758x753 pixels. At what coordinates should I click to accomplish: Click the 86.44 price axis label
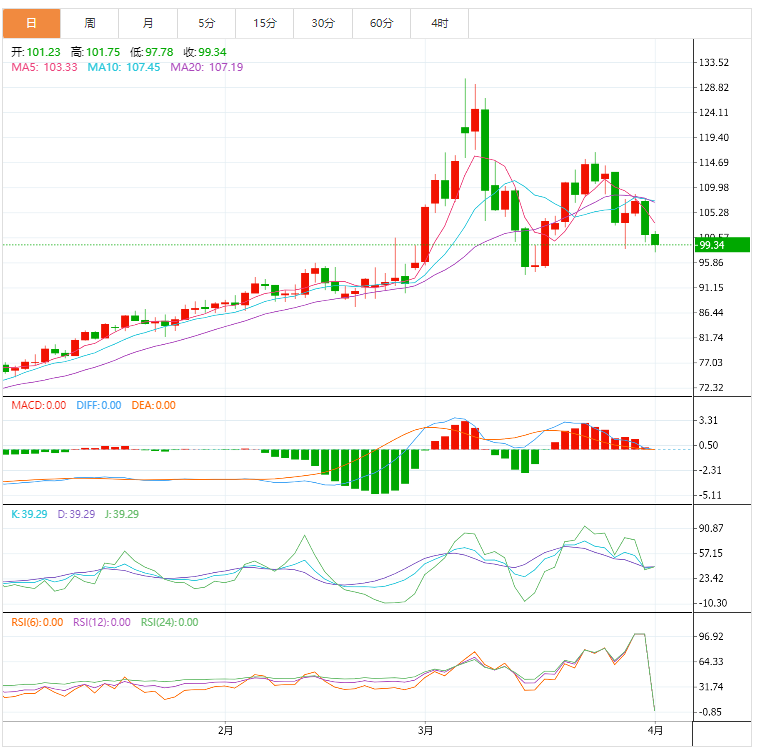(x=711, y=313)
